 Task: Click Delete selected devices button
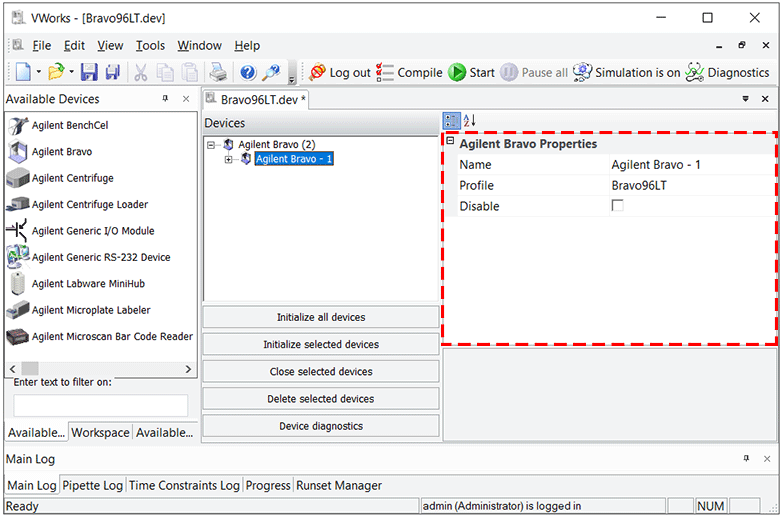click(x=321, y=399)
